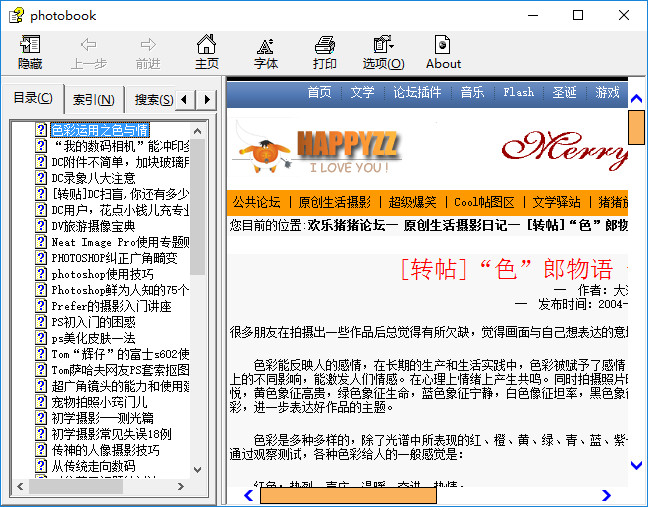Click the 前进 (Forward) arrow icon

coord(148,44)
